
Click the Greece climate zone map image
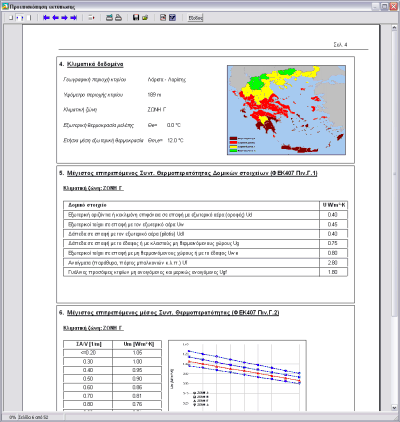coord(286,110)
